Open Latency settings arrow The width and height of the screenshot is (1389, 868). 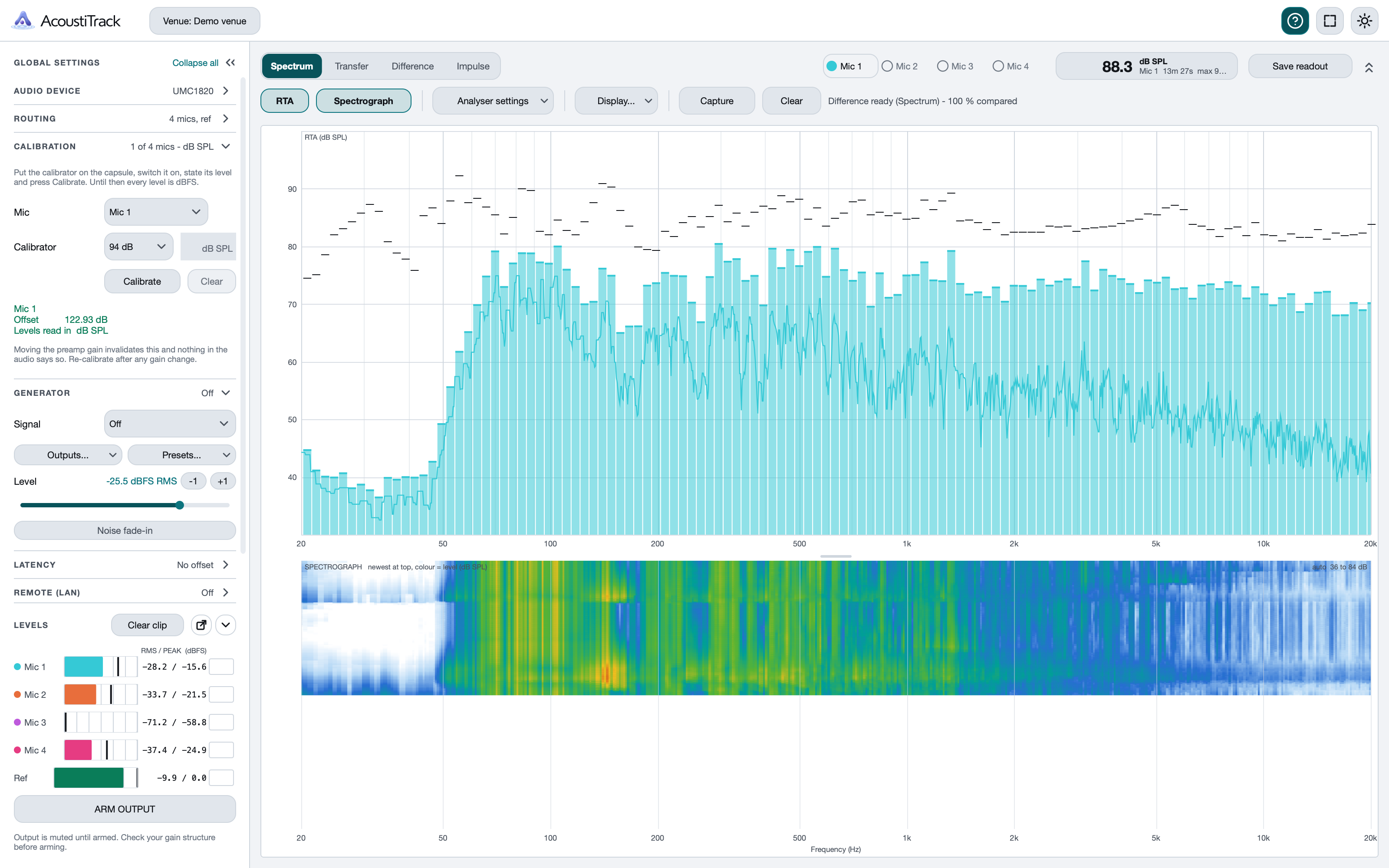[x=226, y=564]
